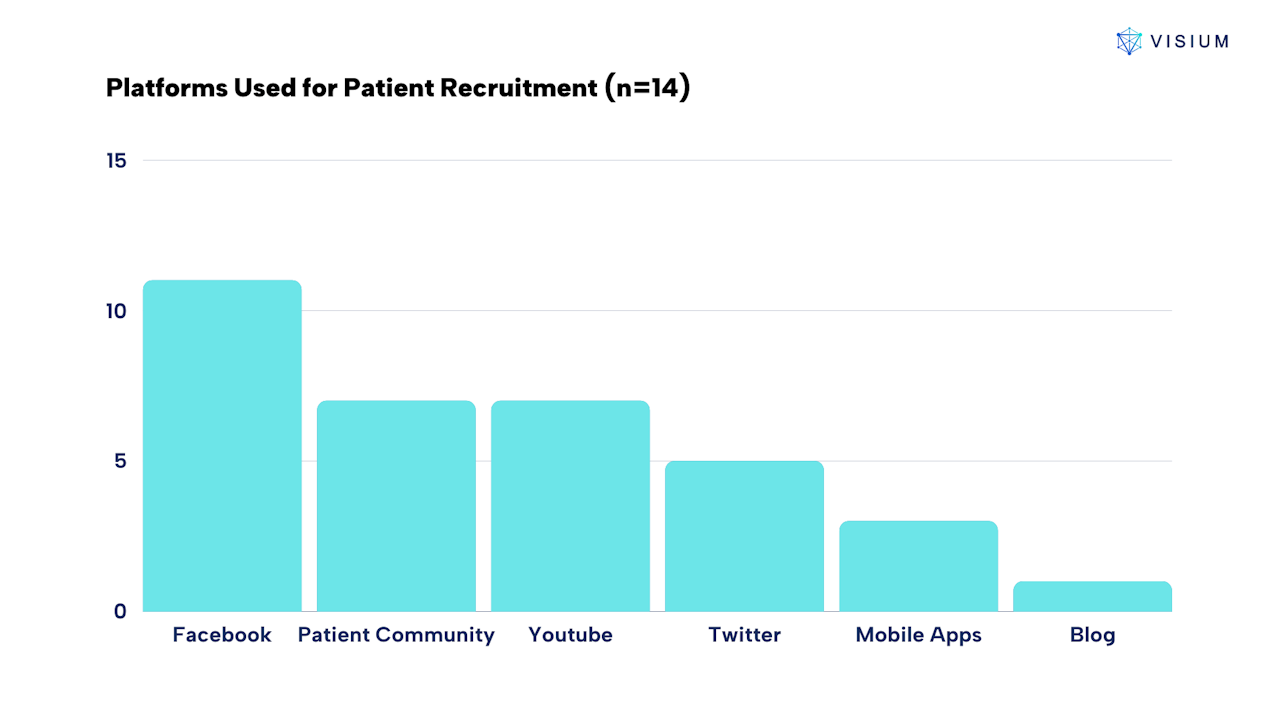
Task: Select the Blog bar
Action: click(1092, 596)
